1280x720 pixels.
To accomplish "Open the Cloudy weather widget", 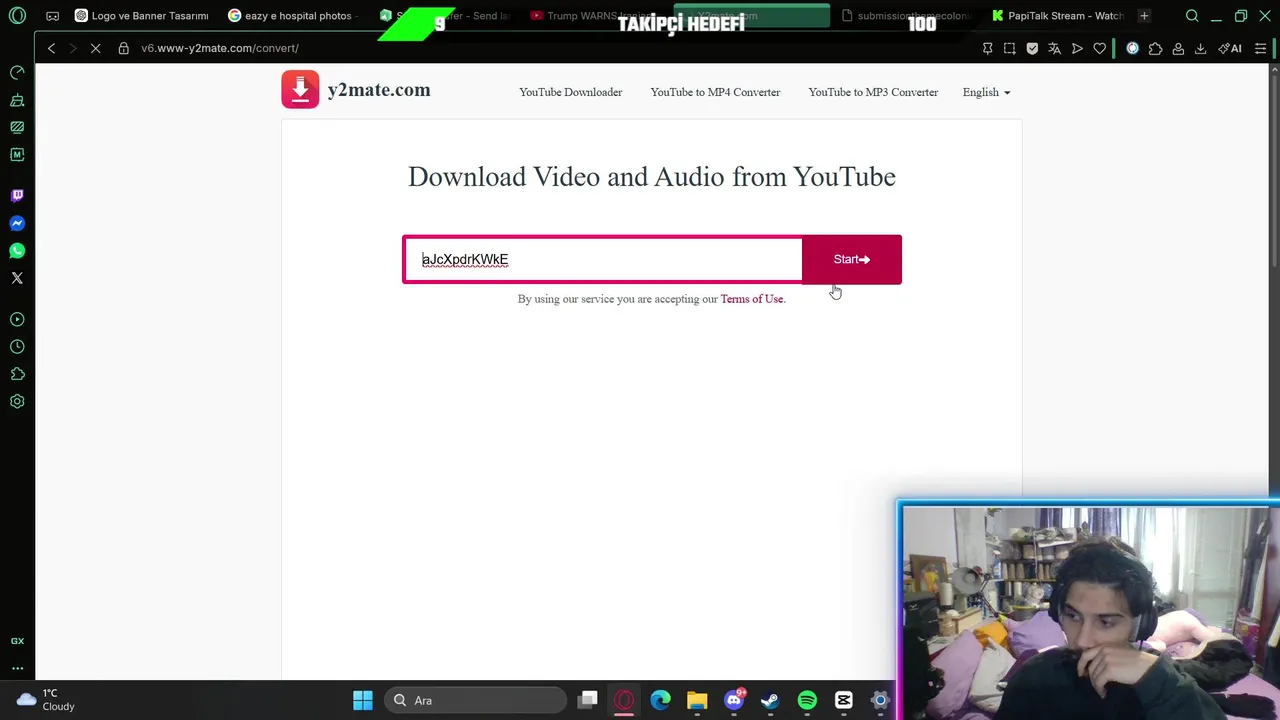I will (x=46, y=700).
